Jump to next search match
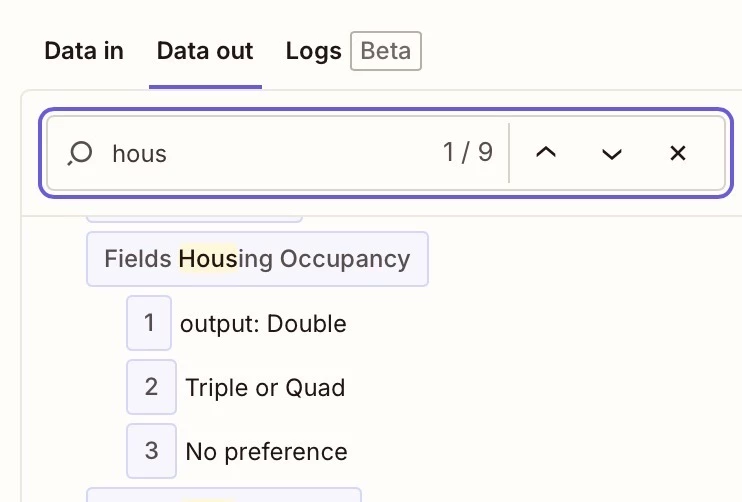This screenshot has width=742, height=502. (x=612, y=153)
